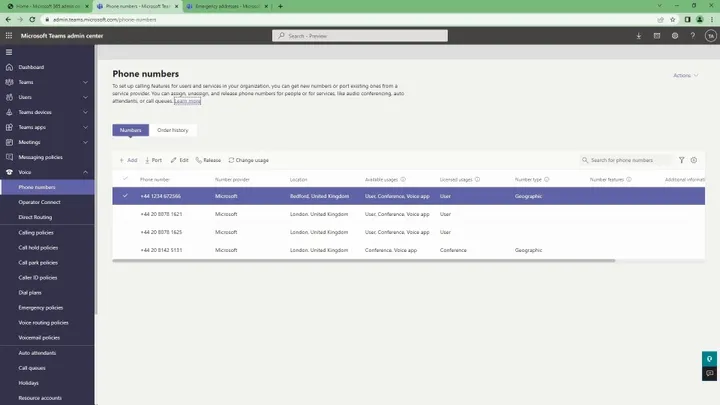720x405 pixels.
Task: Open the Actions dropdown
Action: coord(686,75)
